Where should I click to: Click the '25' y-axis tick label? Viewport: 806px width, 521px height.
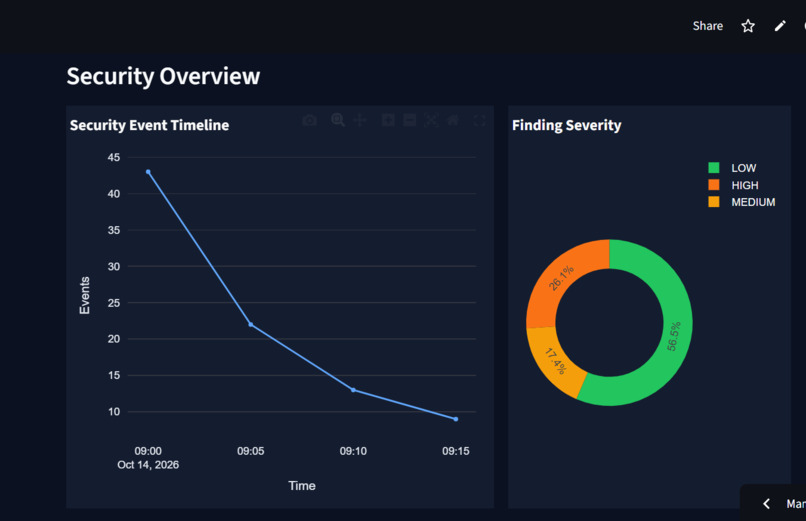coord(114,303)
